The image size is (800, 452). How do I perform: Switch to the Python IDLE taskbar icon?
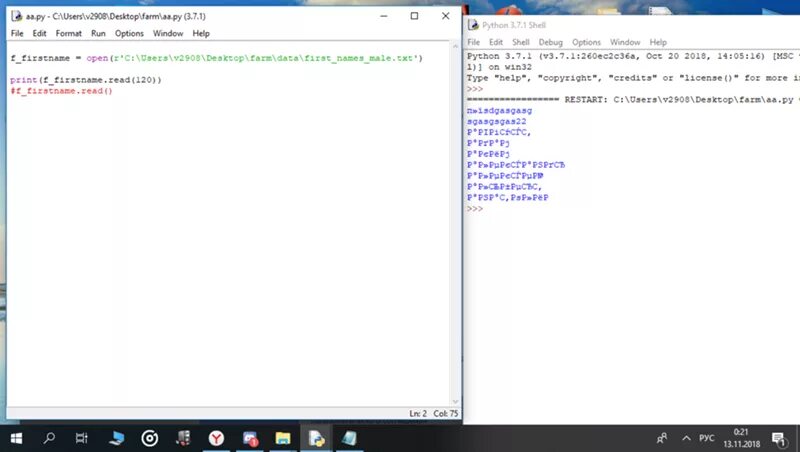click(316, 438)
